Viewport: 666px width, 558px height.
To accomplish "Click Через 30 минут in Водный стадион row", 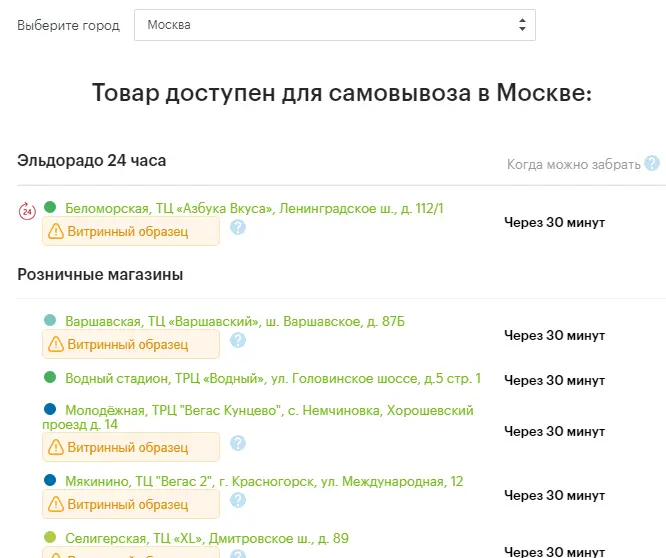I will coord(554,380).
